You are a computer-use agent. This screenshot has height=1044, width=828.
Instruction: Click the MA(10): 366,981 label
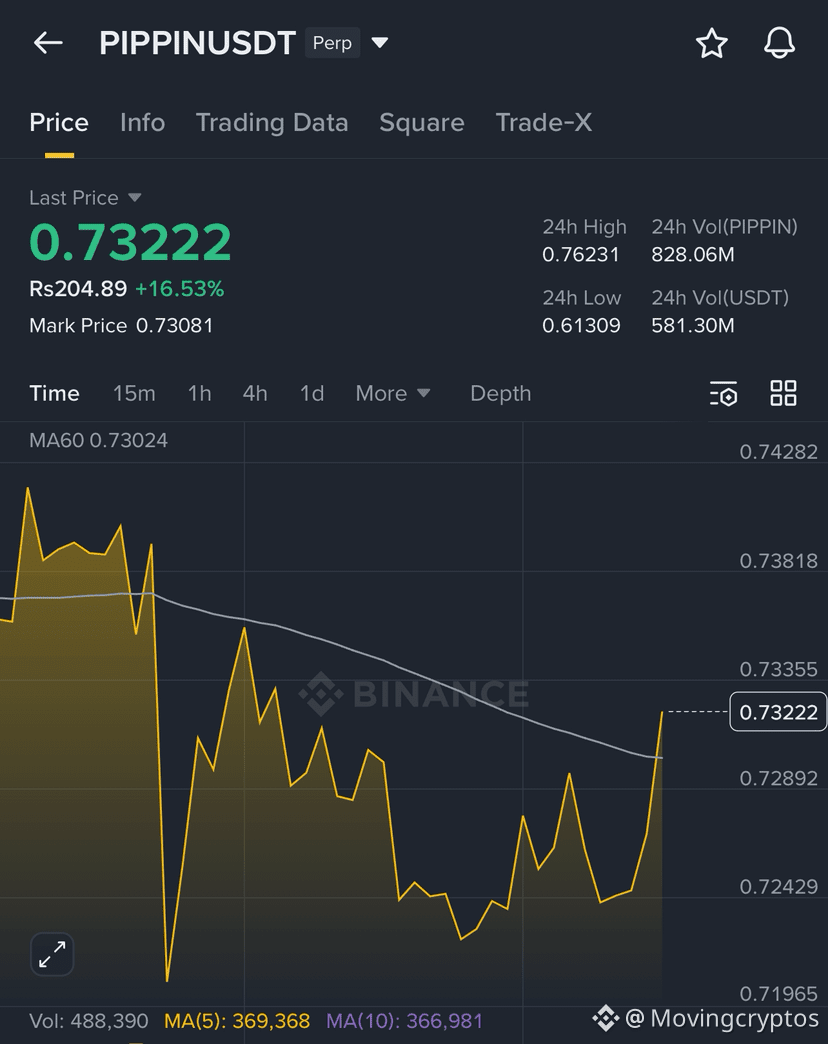[404, 1021]
